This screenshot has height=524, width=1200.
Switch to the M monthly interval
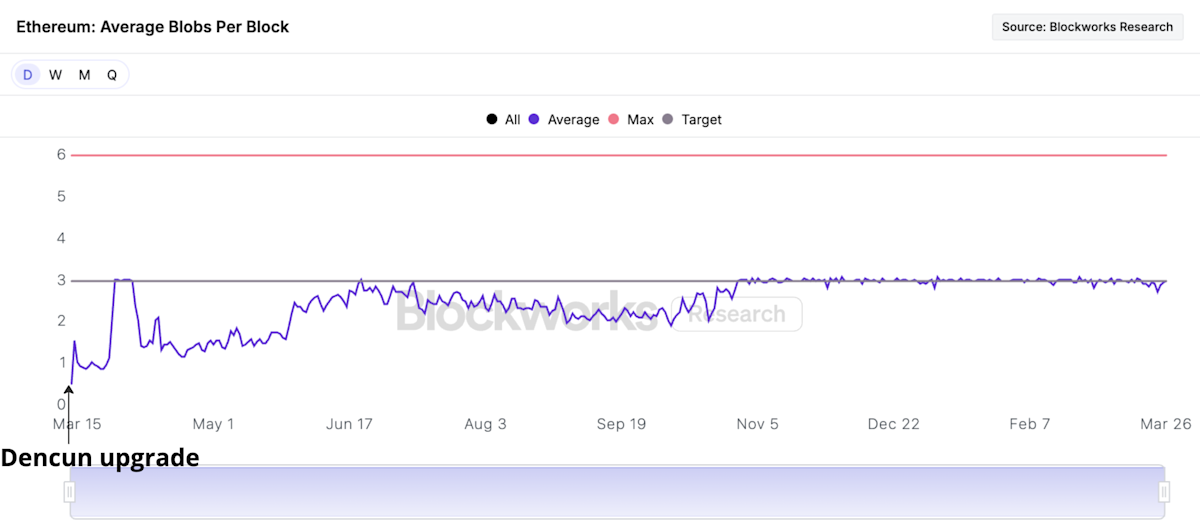[84, 75]
